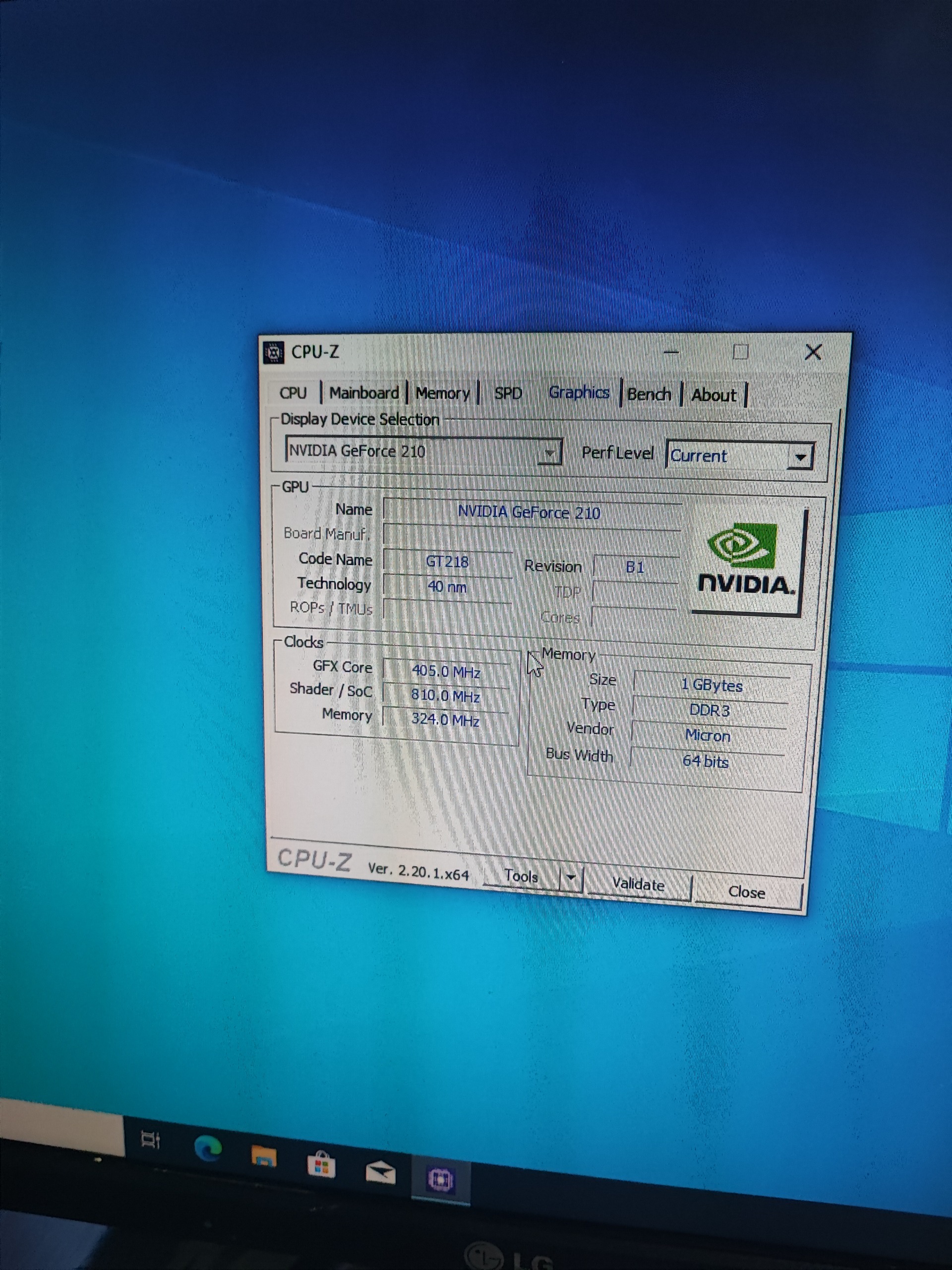Launch Microsoft Edge from the taskbar

(208, 1148)
